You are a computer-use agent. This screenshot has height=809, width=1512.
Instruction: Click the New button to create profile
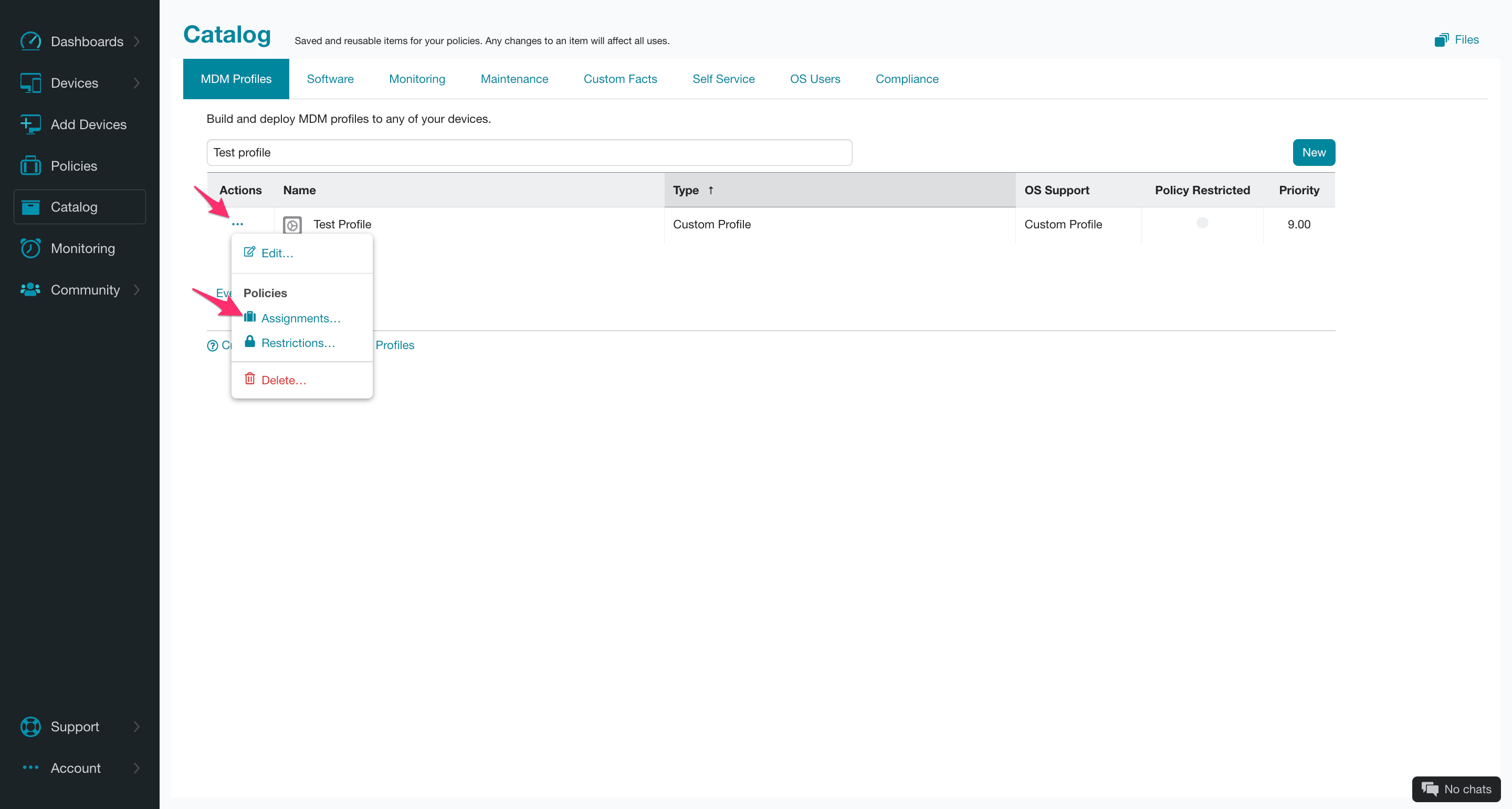(1314, 152)
